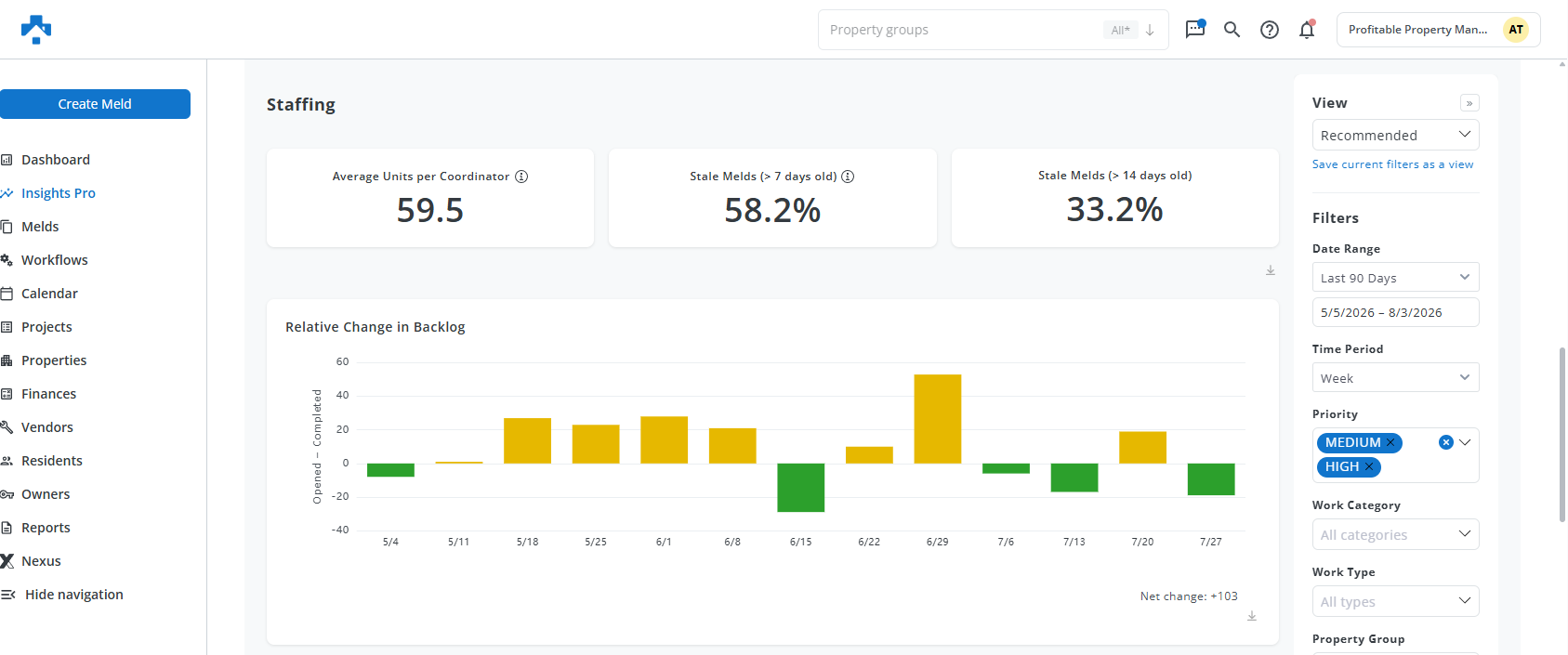Remove the MEDIUM priority tag

[1390, 442]
